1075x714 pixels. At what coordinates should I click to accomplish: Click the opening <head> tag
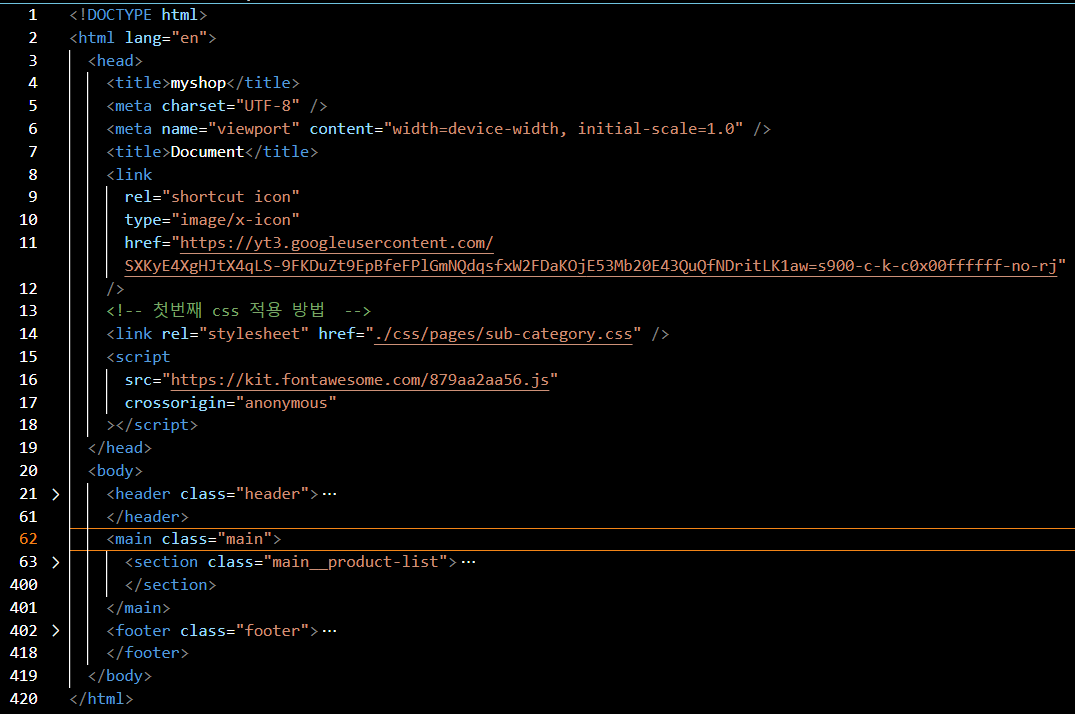pos(115,61)
